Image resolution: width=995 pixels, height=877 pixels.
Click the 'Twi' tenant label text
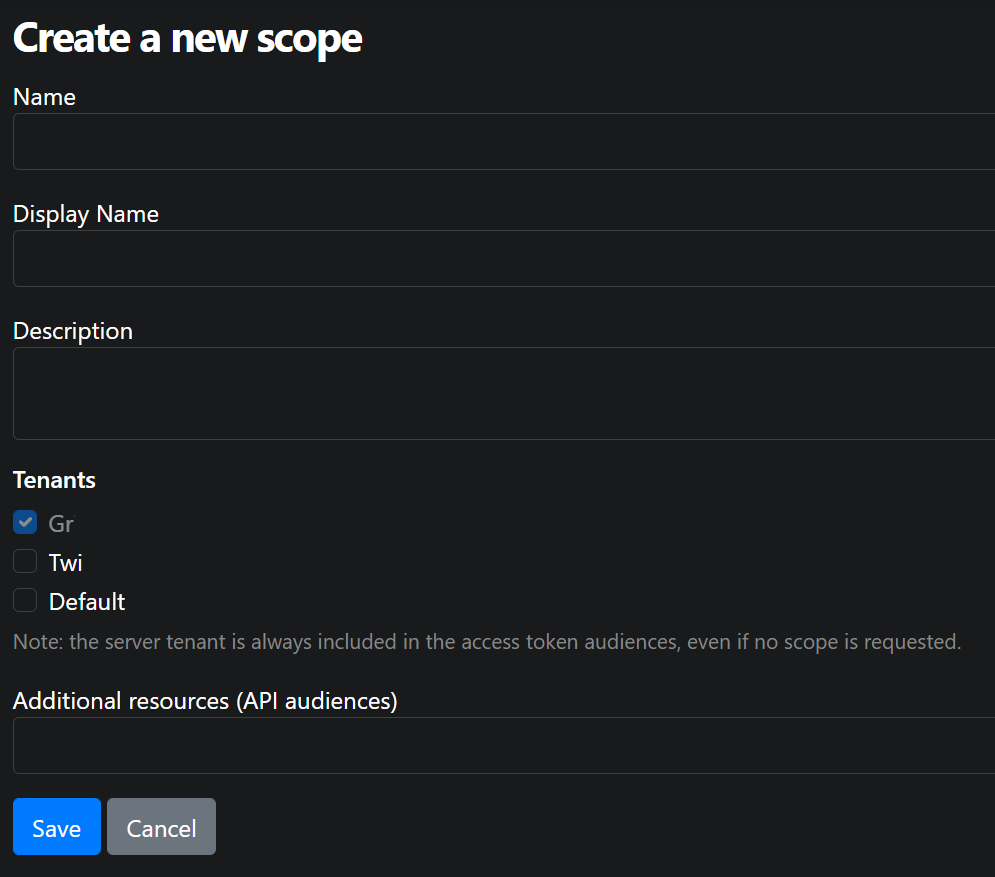pos(65,563)
